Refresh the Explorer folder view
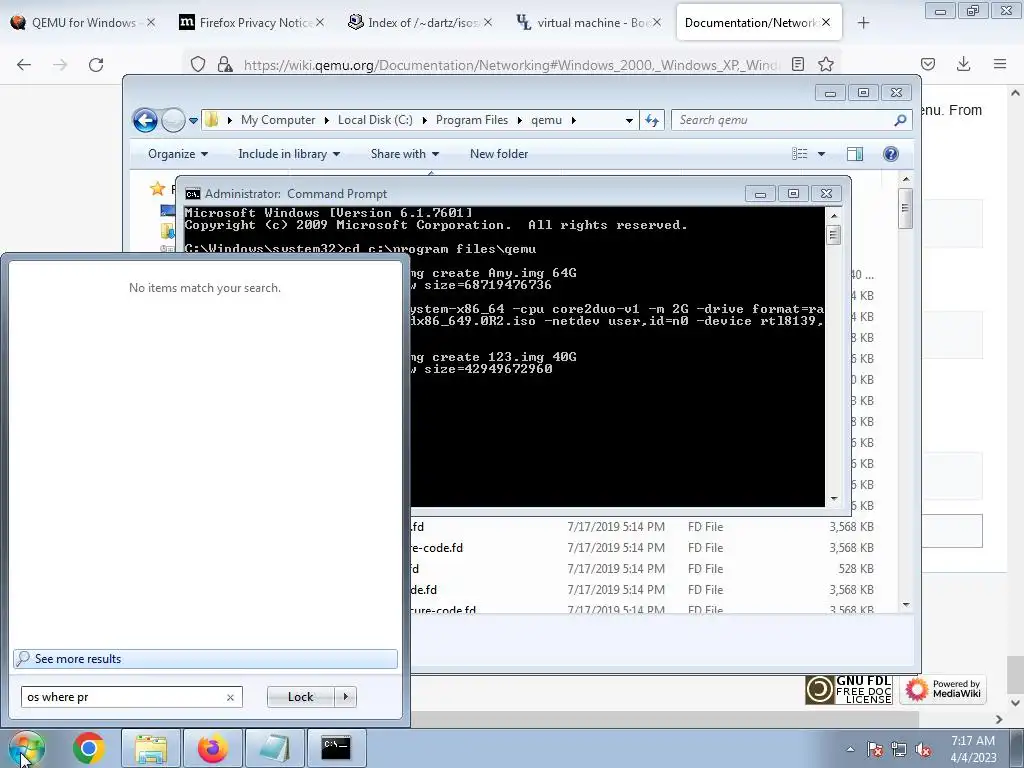The image size is (1024, 768). (x=652, y=120)
